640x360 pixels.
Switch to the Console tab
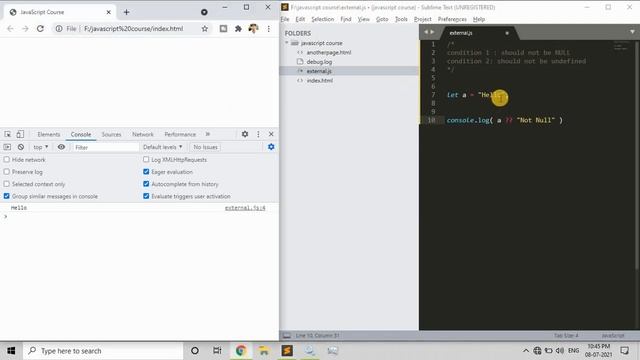(81, 134)
